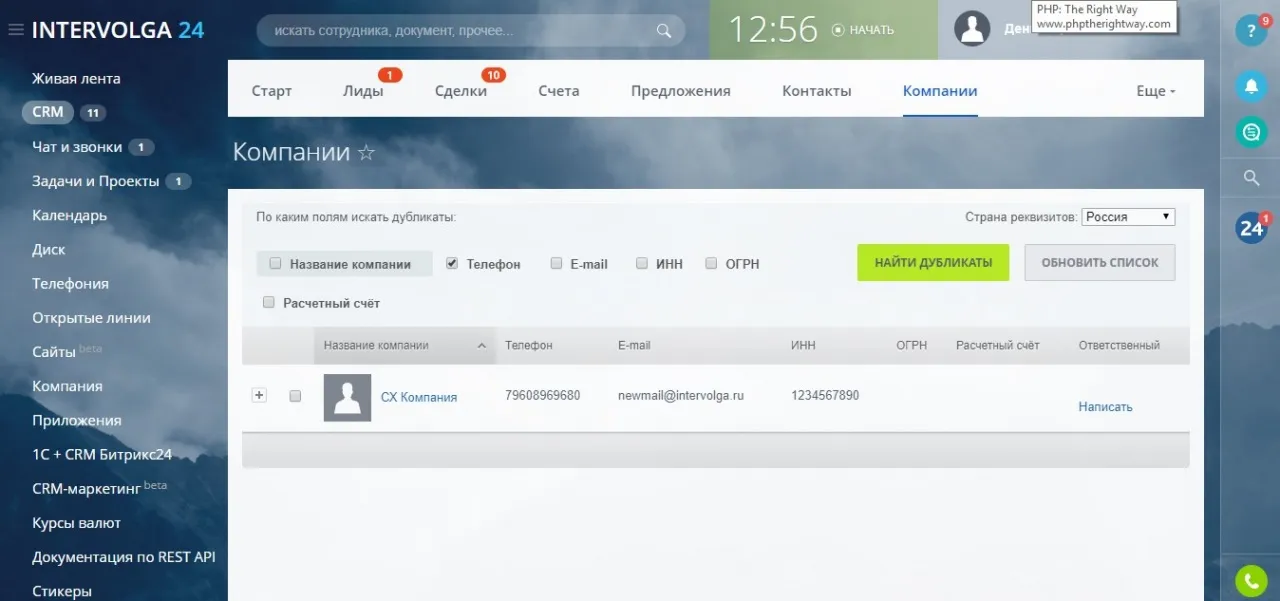Open your profile via the avatar icon
The image size is (1280, 601).
[x=971, y=28]
